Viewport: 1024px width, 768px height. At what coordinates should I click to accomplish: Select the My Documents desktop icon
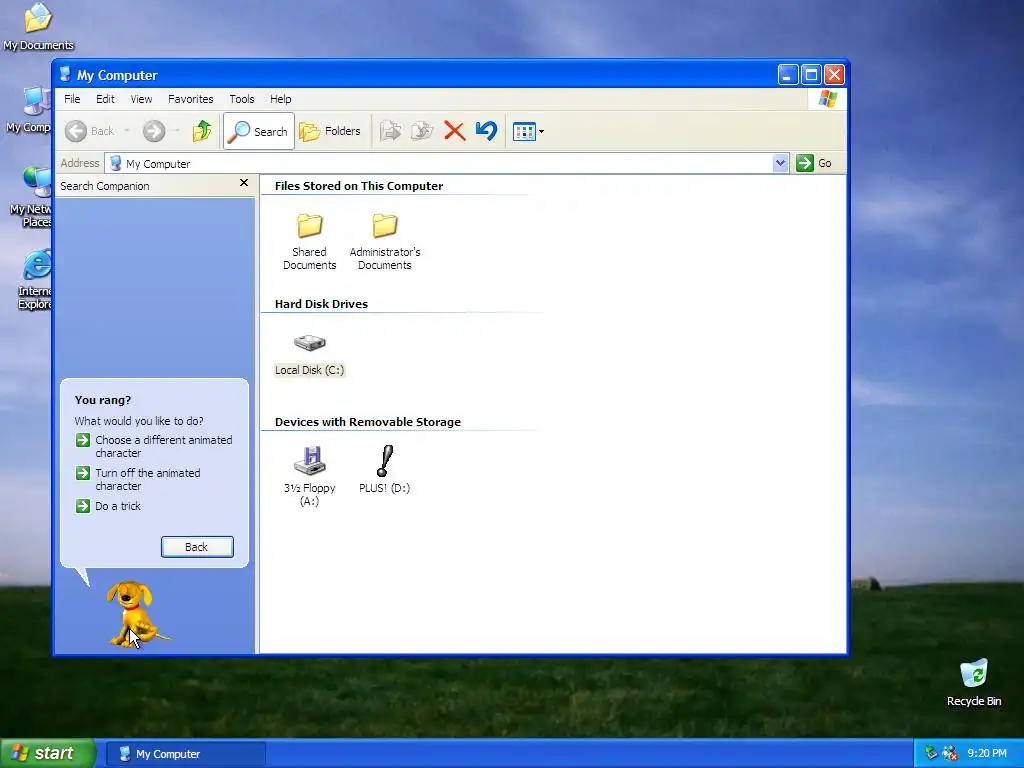pyautogui.click(x=38, y=27)
